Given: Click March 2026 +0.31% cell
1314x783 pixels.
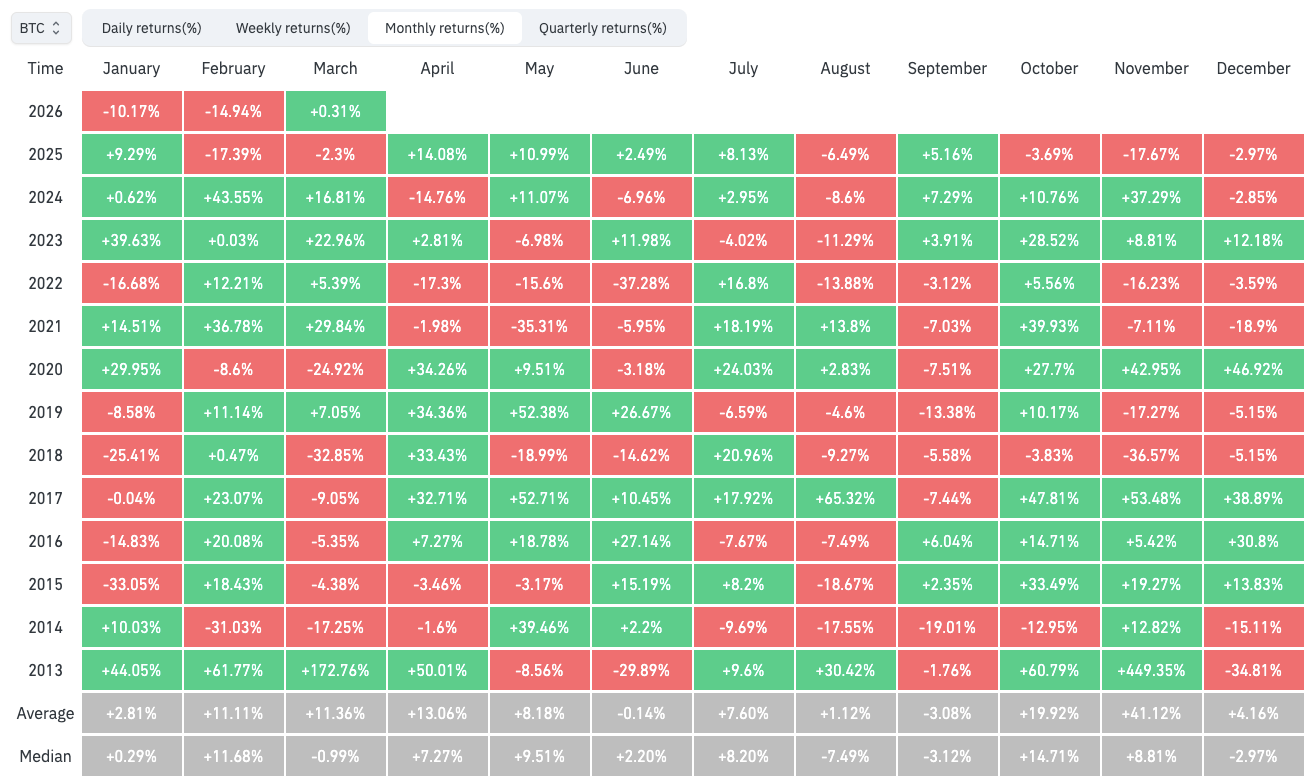Looking at the screenshot, I should (335, 111).
